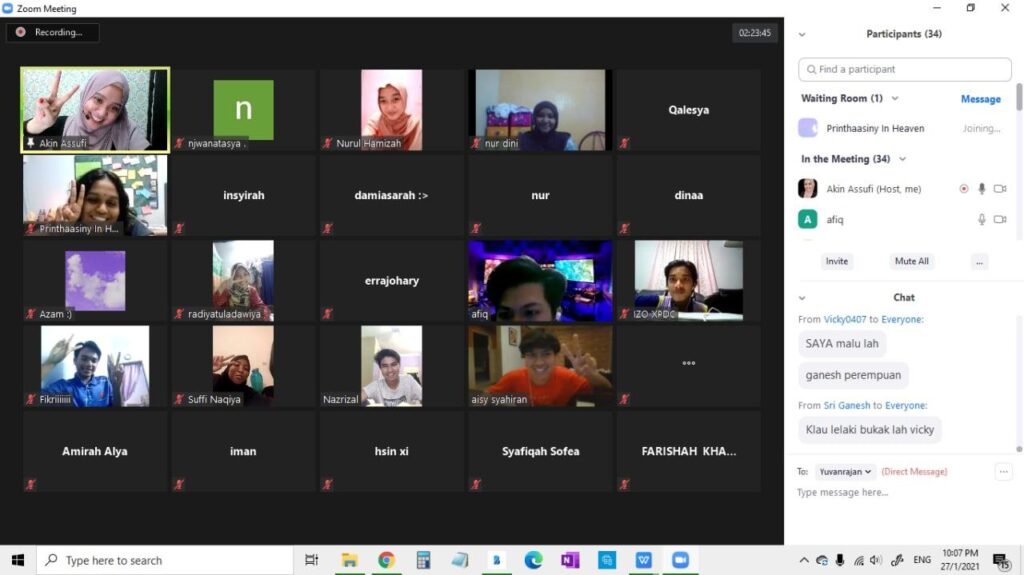Collapse the Waiting Room section
Image resolution: width=1024 pixels, height=575 pixels.
[895, 98]
